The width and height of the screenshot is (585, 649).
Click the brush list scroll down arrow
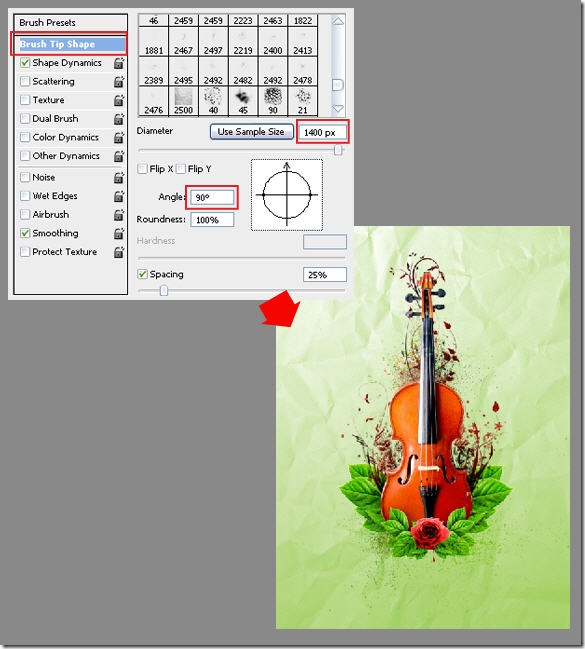tap(338, 109)
